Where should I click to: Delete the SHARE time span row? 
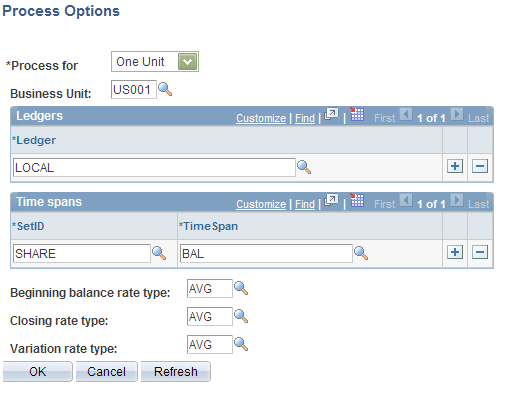(480, 252)
